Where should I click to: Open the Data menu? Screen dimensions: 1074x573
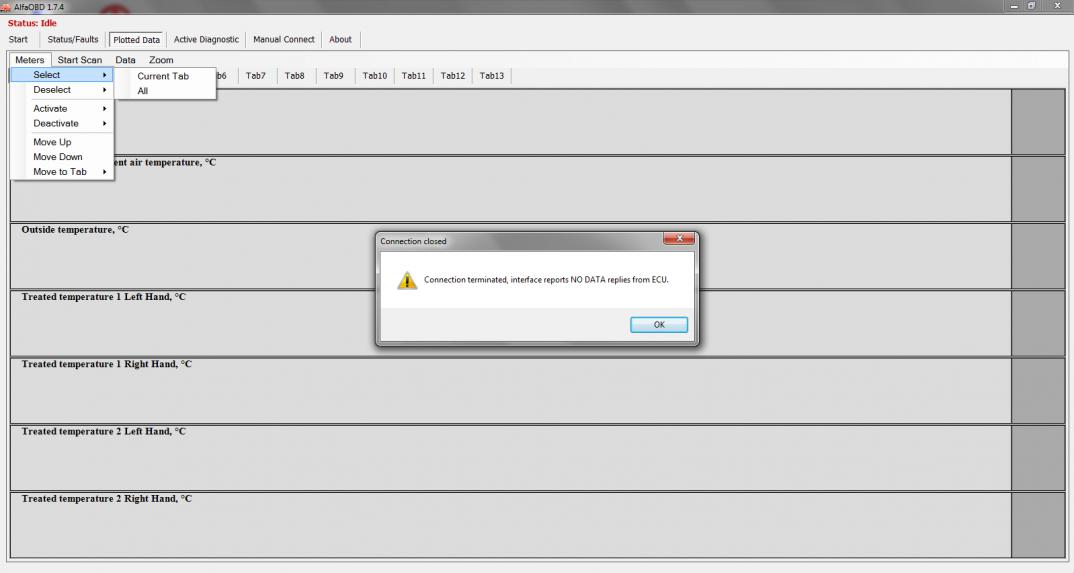[125, 60]
